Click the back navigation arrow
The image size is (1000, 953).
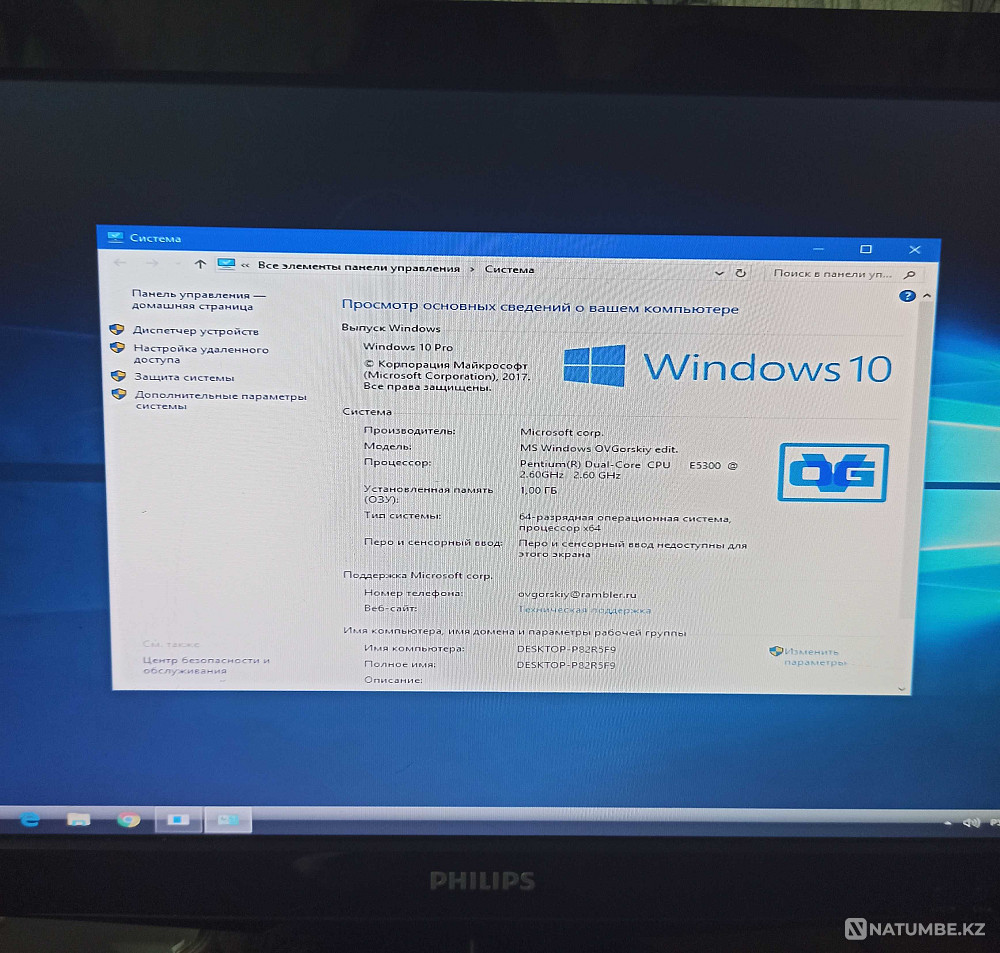(121, 263)
